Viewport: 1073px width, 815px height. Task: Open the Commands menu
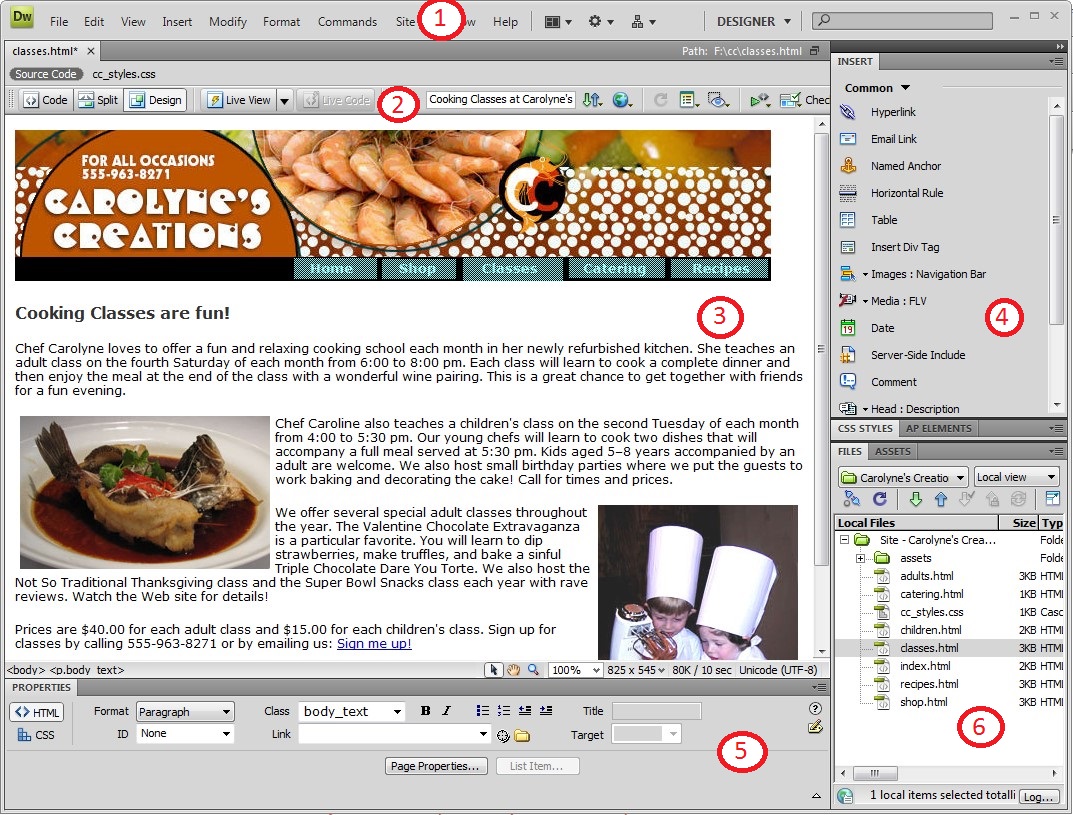(x=347, y=22)
